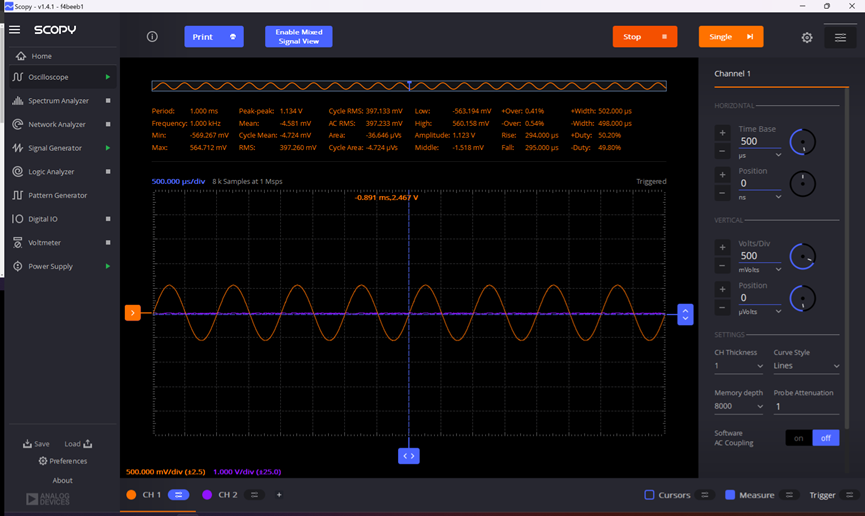
Task: Click Enable Mixed Signal View
Action: pos(298,36)
